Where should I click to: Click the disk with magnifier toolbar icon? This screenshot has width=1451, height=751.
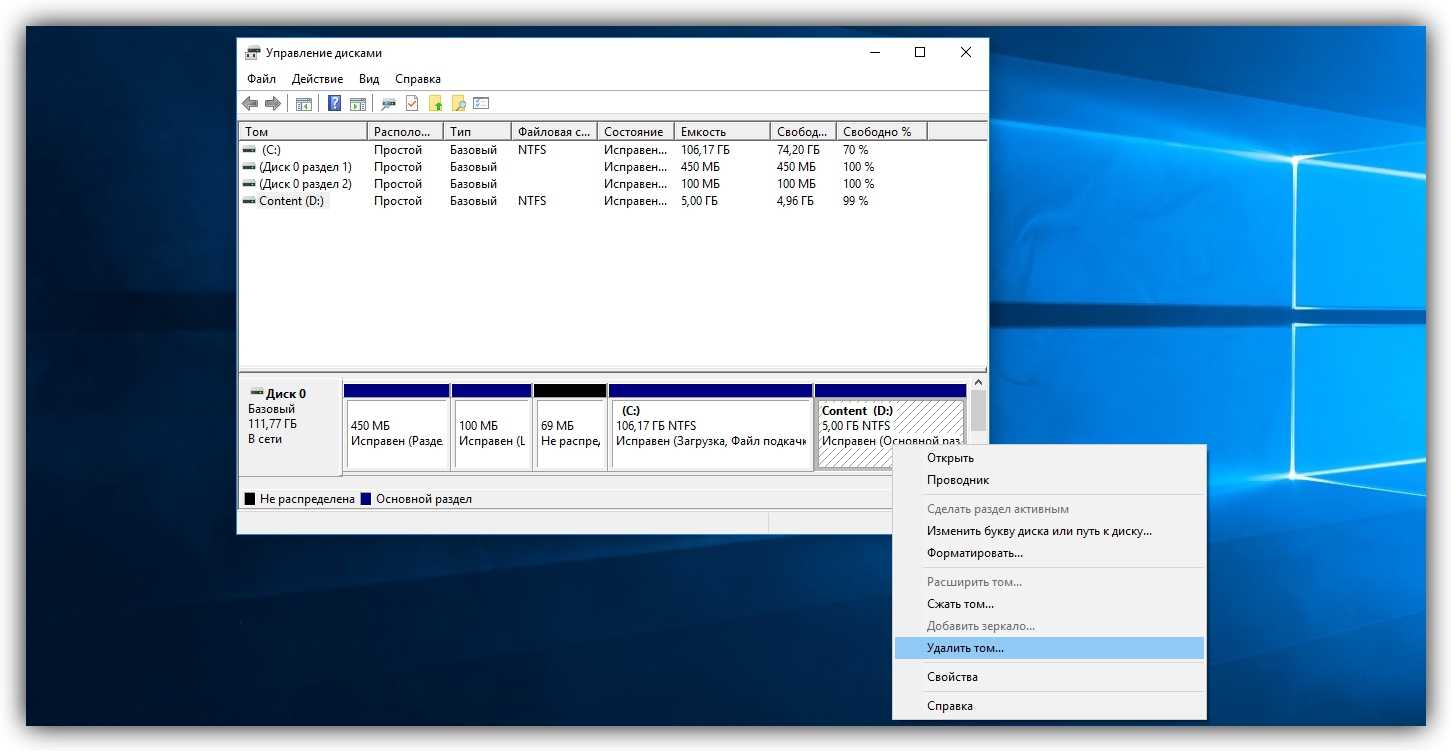tap(388, 104)
